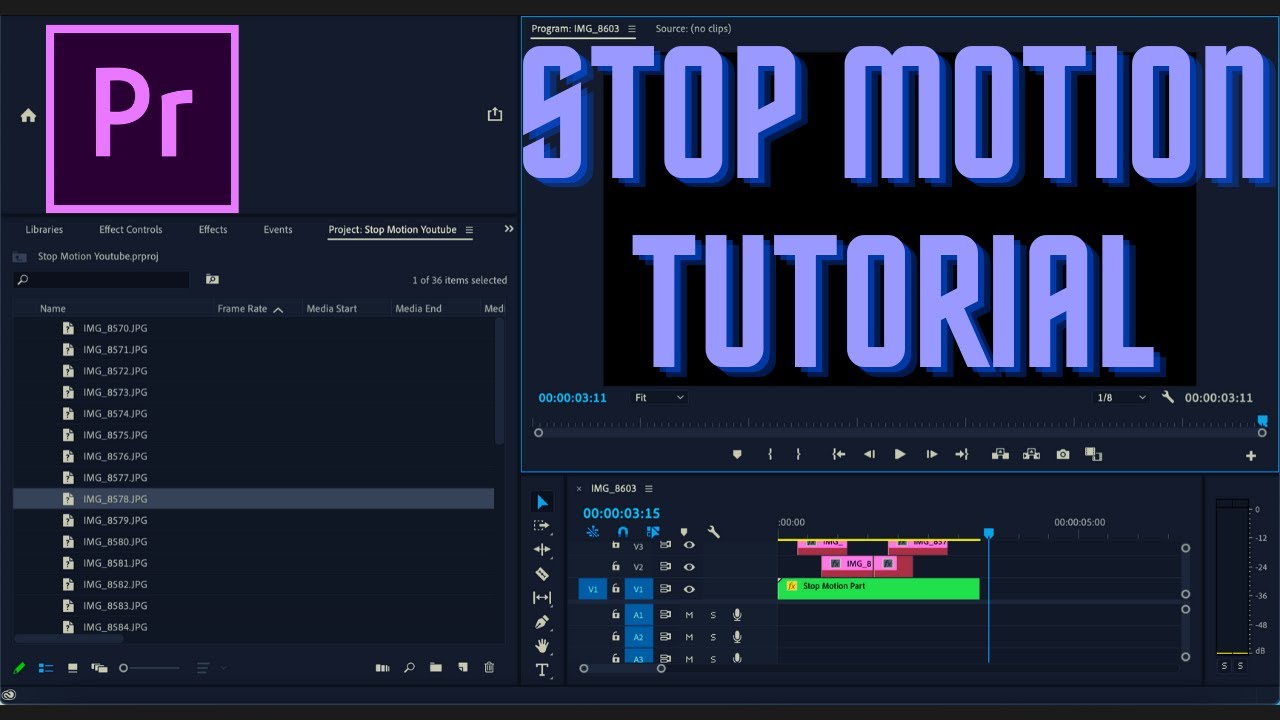Viewport: 1280px width, 720px height.
Task: Toggle lock on V2 track
Action: [x=616, y=567]
